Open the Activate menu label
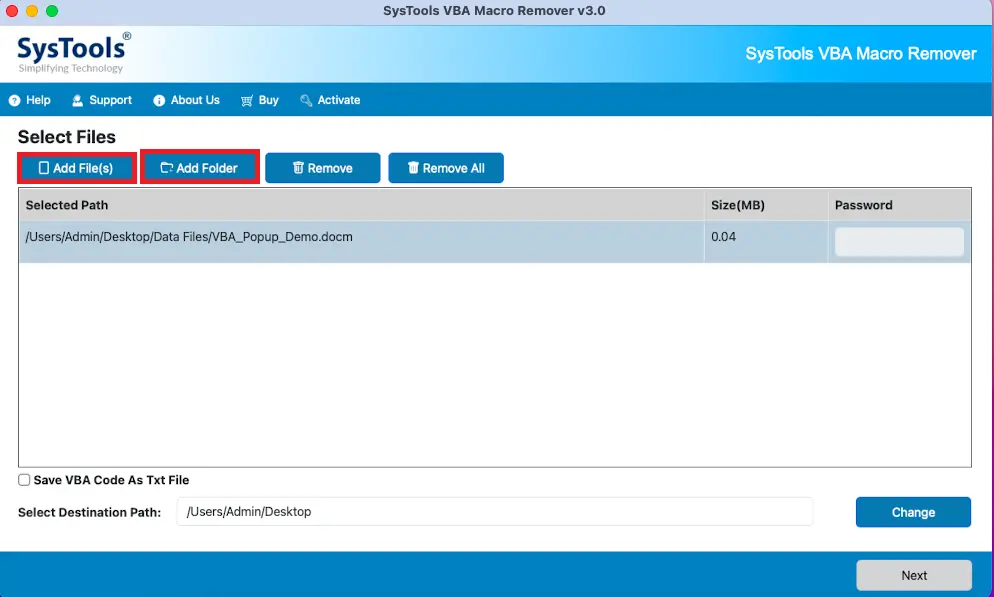Viewport: 994px width, 597px height. click(339, 100)
